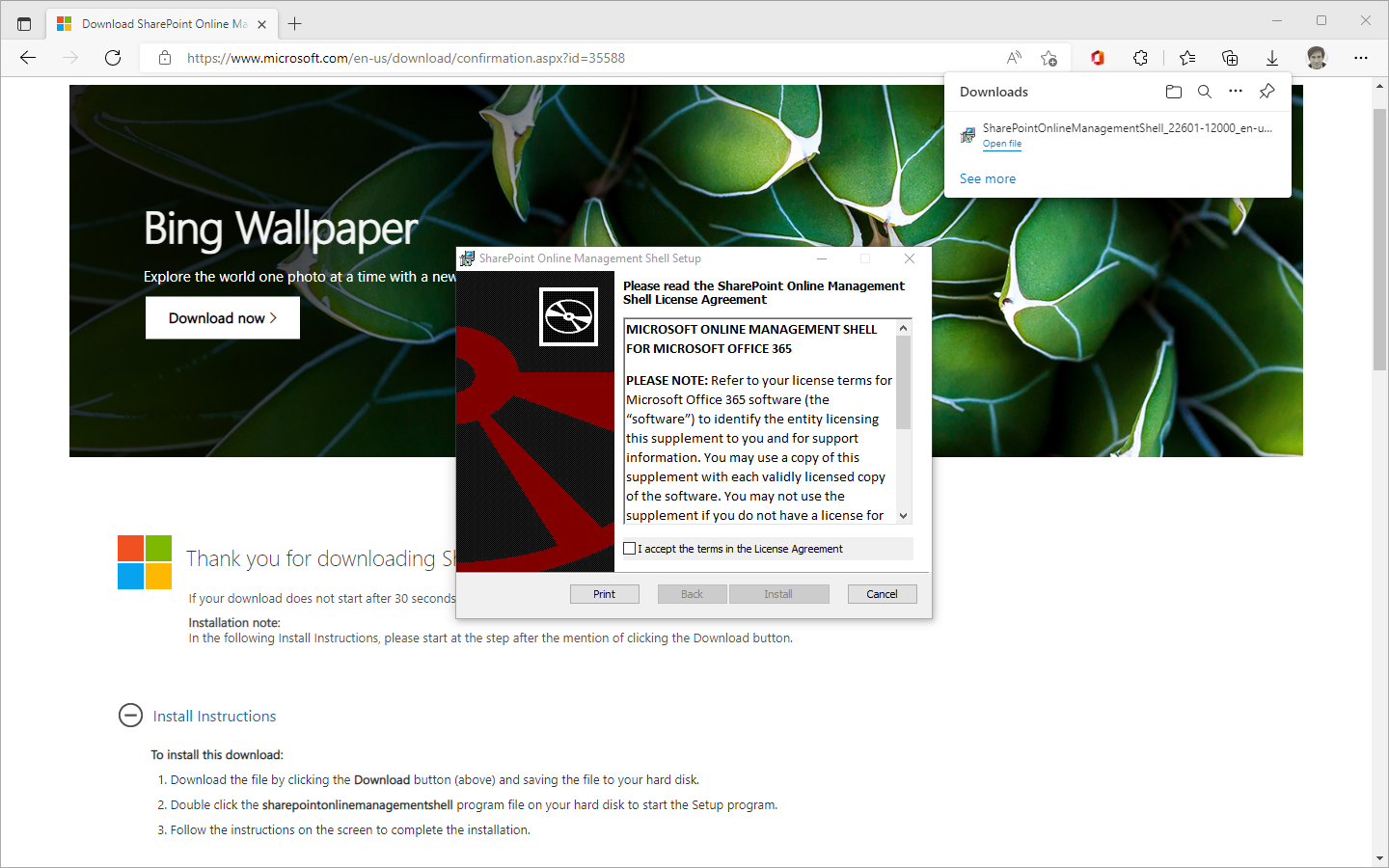Click the 'Installation note:' label
1389x868 pixels.
[234, 623]
